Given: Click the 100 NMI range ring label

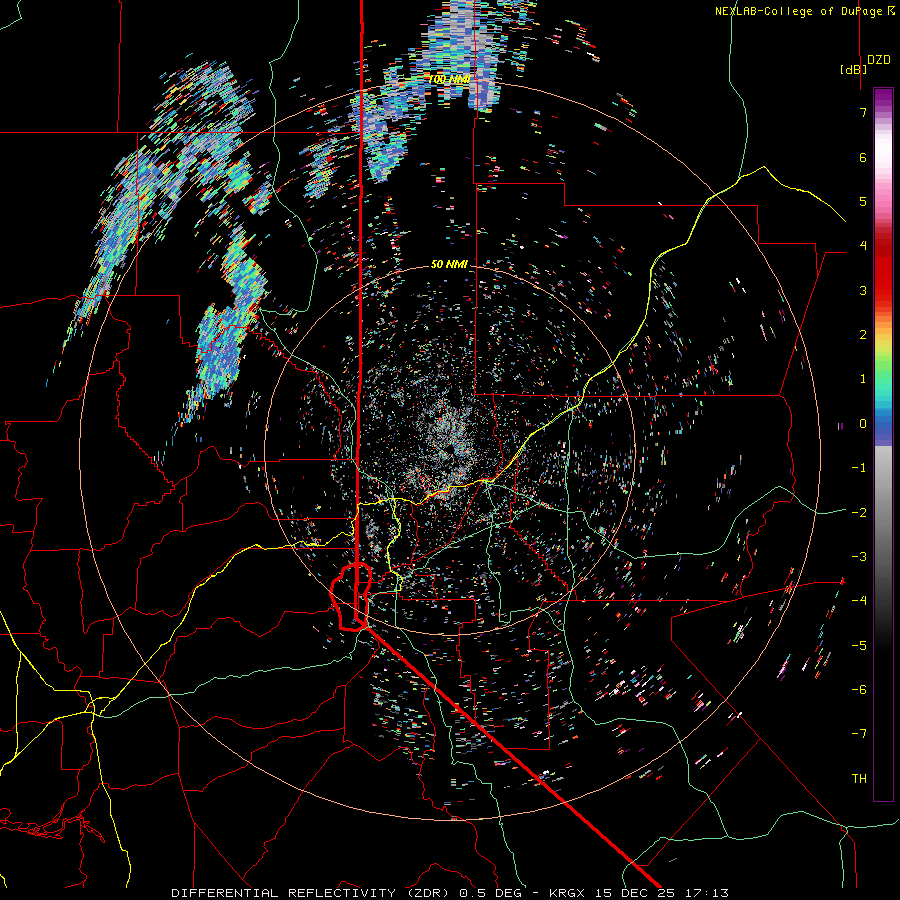Looking at the screenshot, I should click(x=448, y=79).
